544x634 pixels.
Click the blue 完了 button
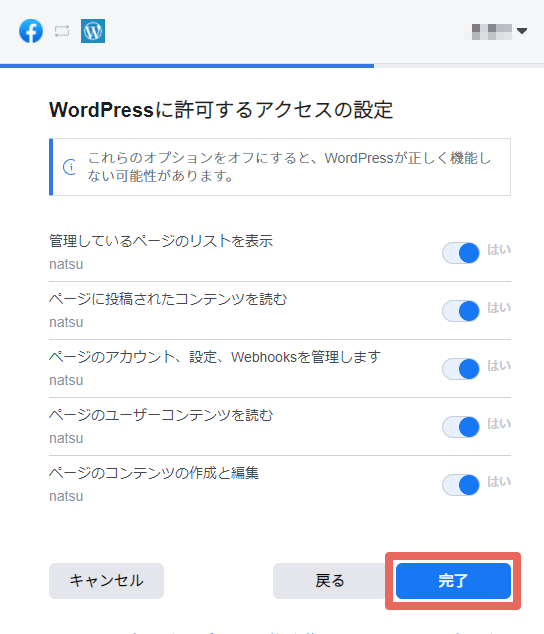pyautogui.click(x=453, y=581)
